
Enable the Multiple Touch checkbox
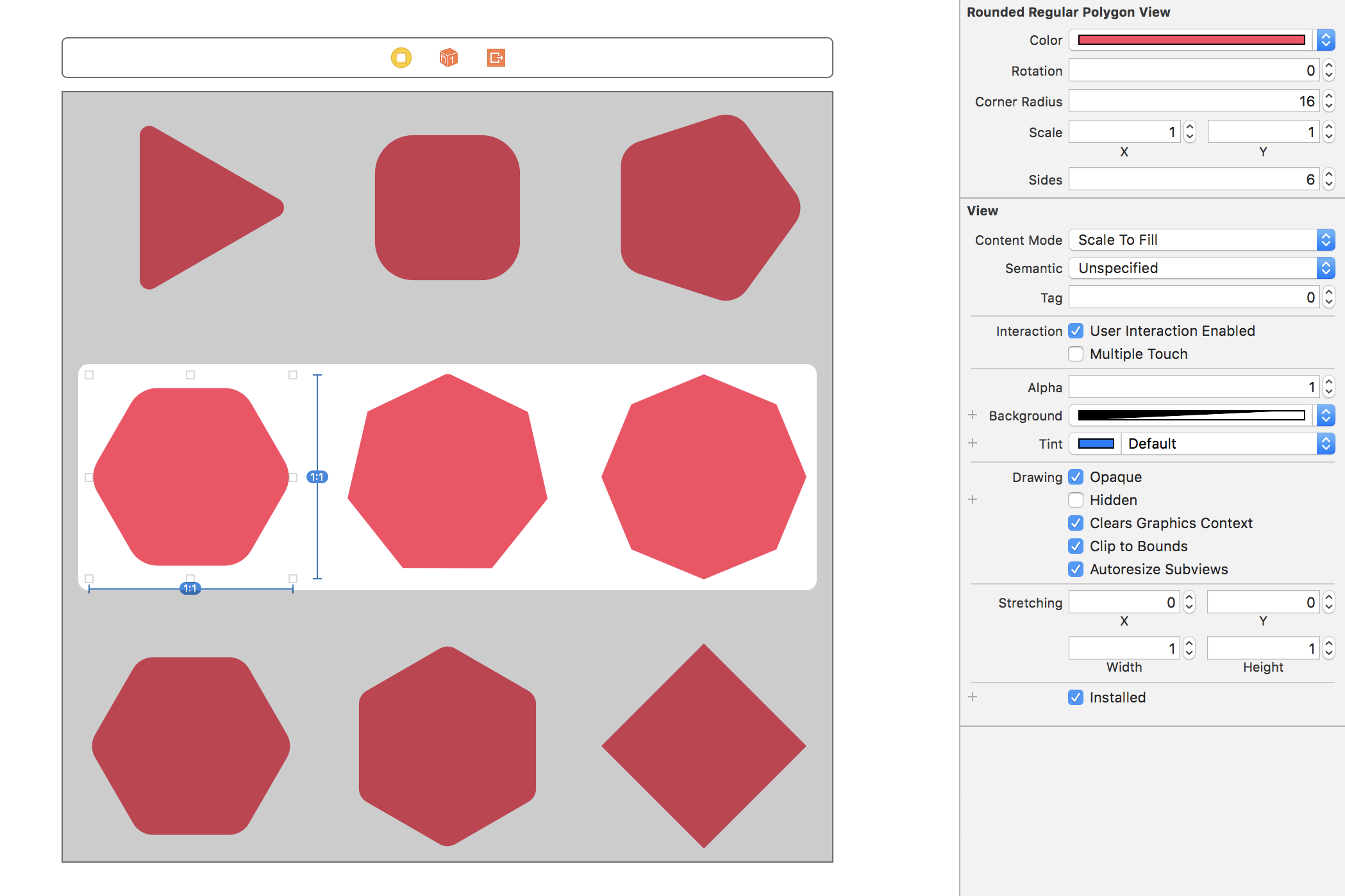[x=1076, y=354]
